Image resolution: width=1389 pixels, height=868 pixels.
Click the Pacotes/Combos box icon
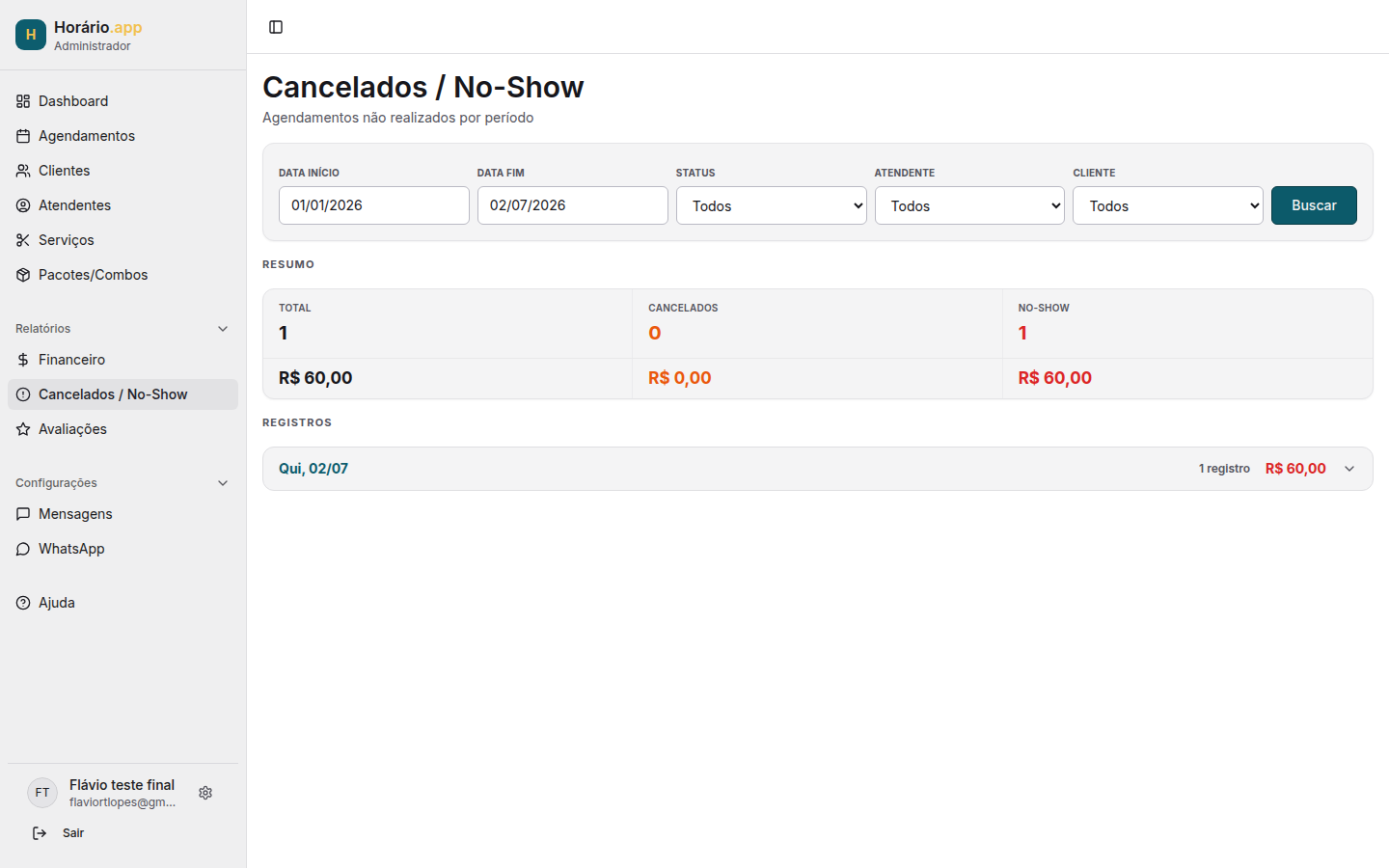23,275
